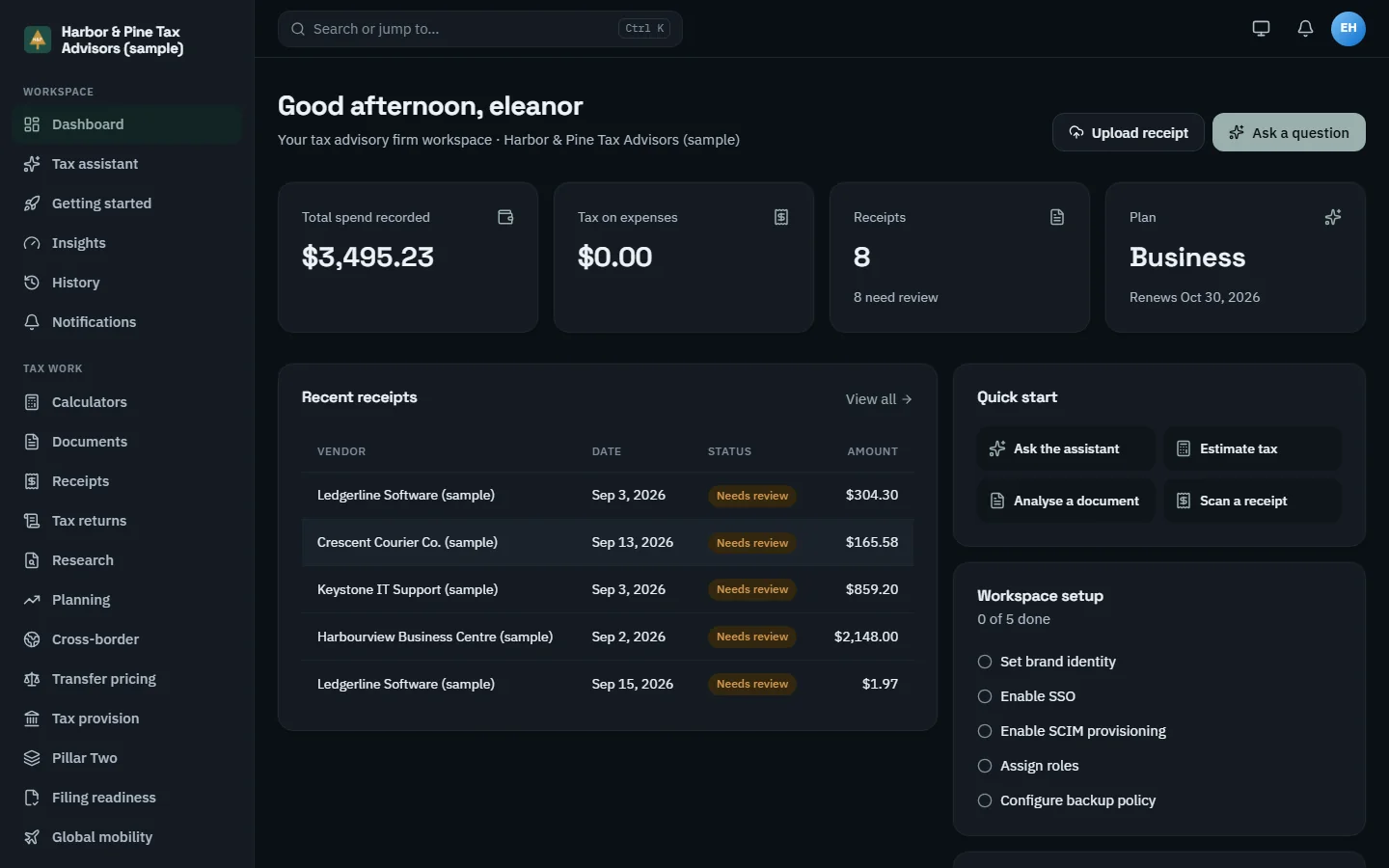
Task: Open the EH user avatar menu
Action: (1348, 29)
